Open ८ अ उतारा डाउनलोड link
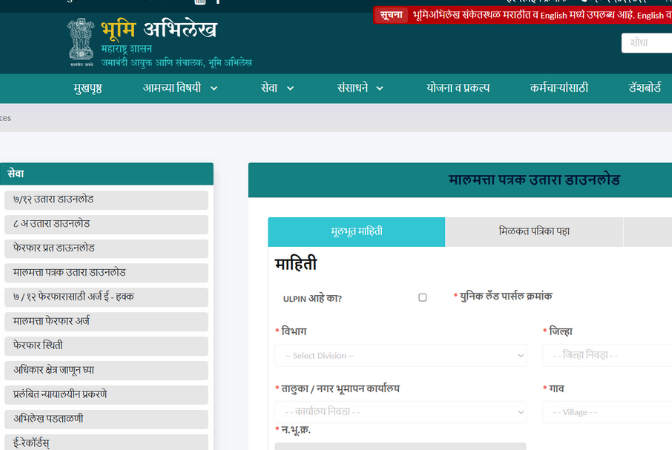 tap(106, 224)
